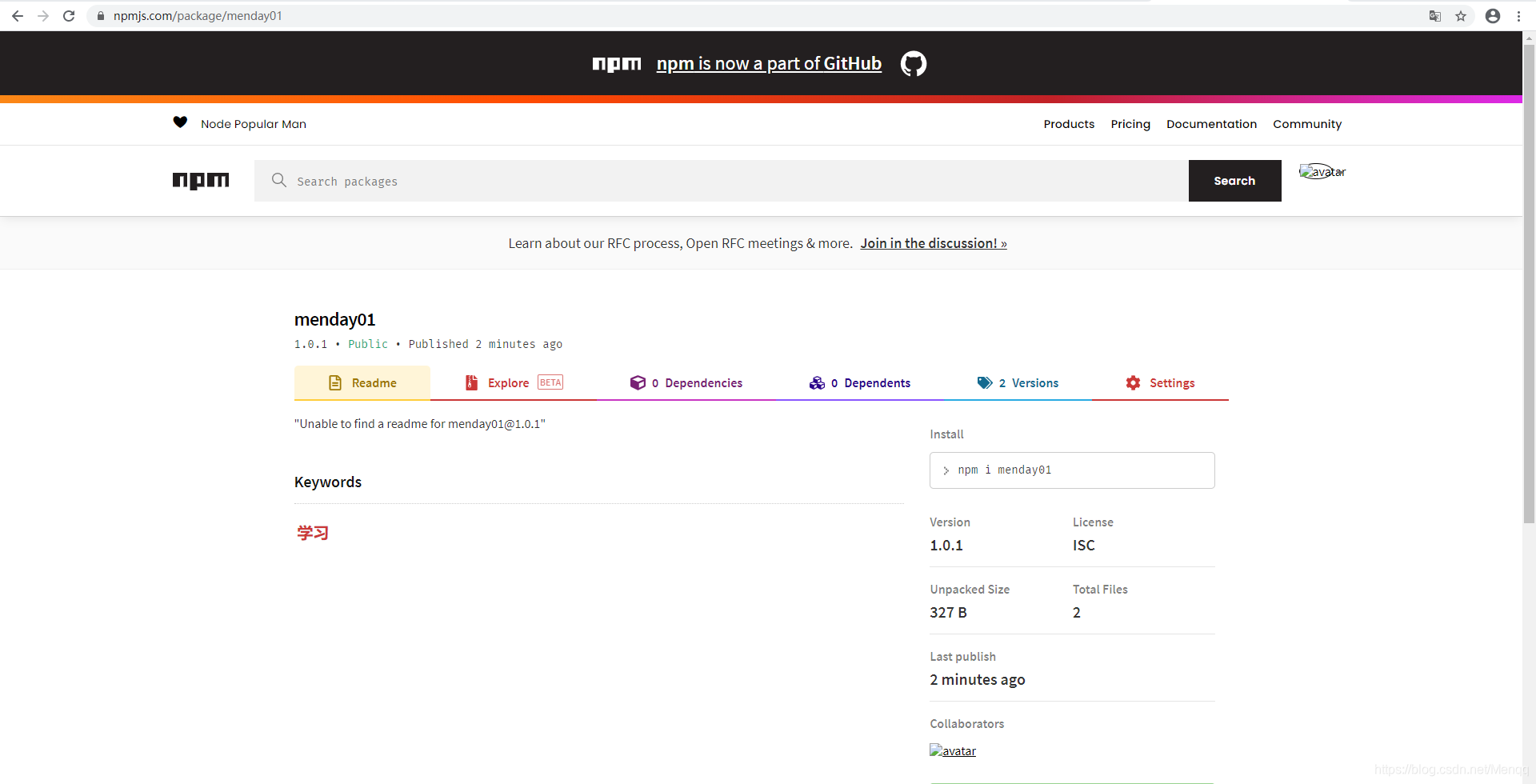Click the browser address bar URL
Screen dimensions: 1536x784
[198, 16]
